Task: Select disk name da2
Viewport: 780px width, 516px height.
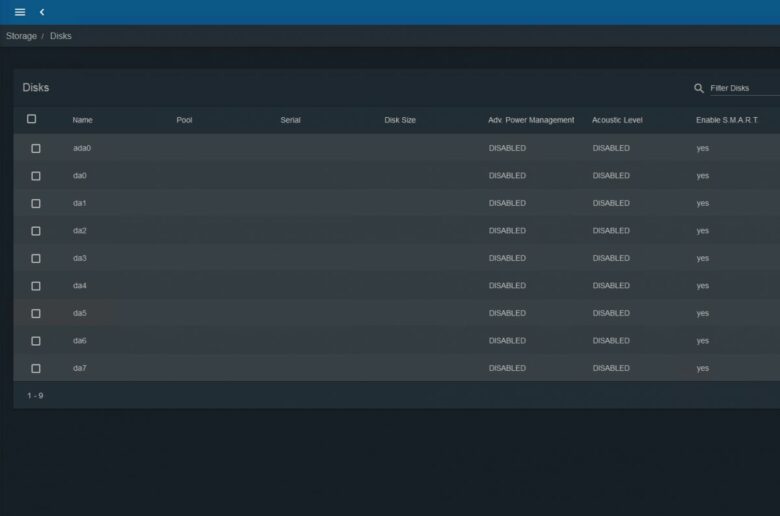Action: point(80,230)
